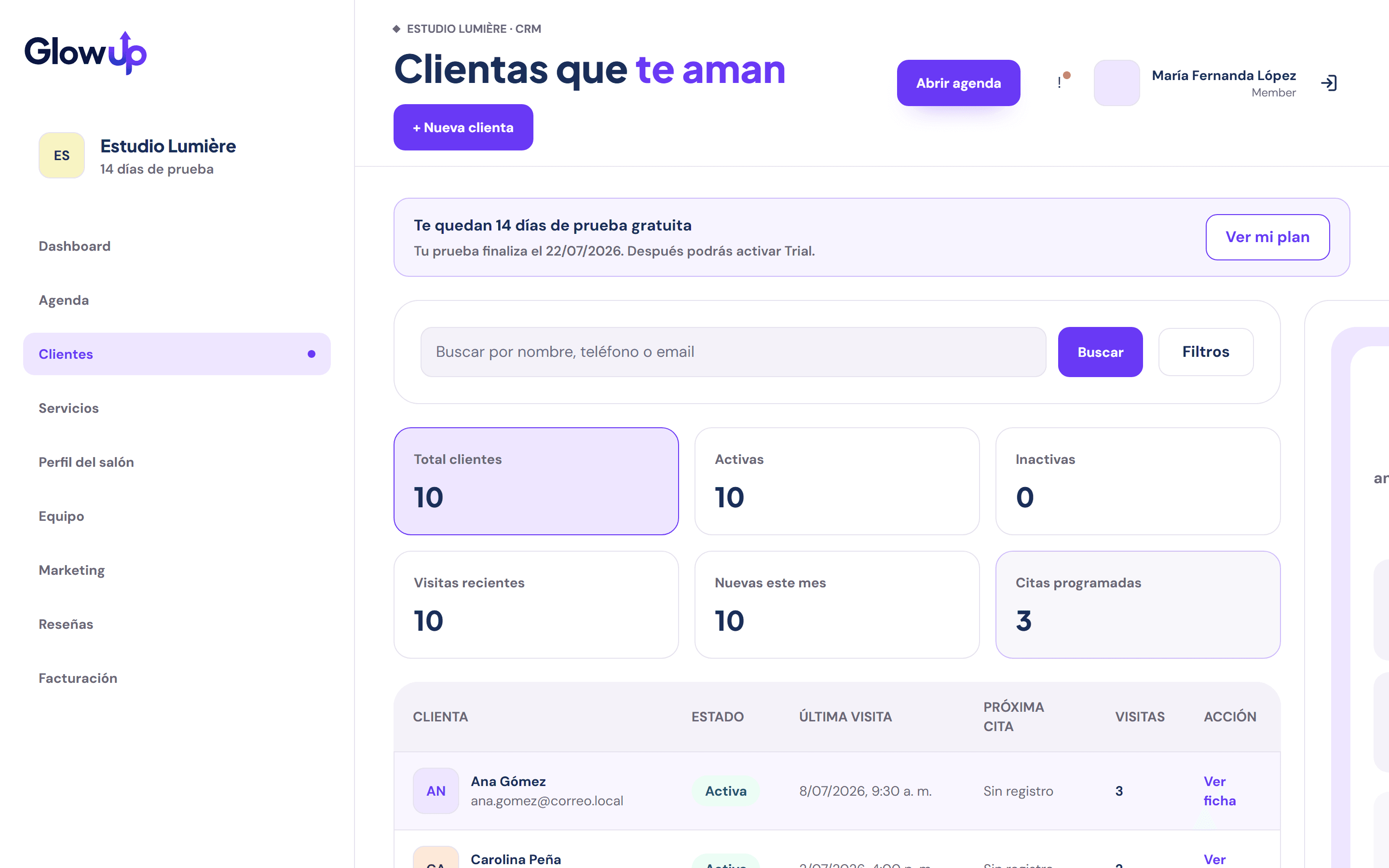Image resolution: width=1389 pixels, height=868 pixels.
Task: Select the Citas programadas card
Action: tap(1138, 605)
